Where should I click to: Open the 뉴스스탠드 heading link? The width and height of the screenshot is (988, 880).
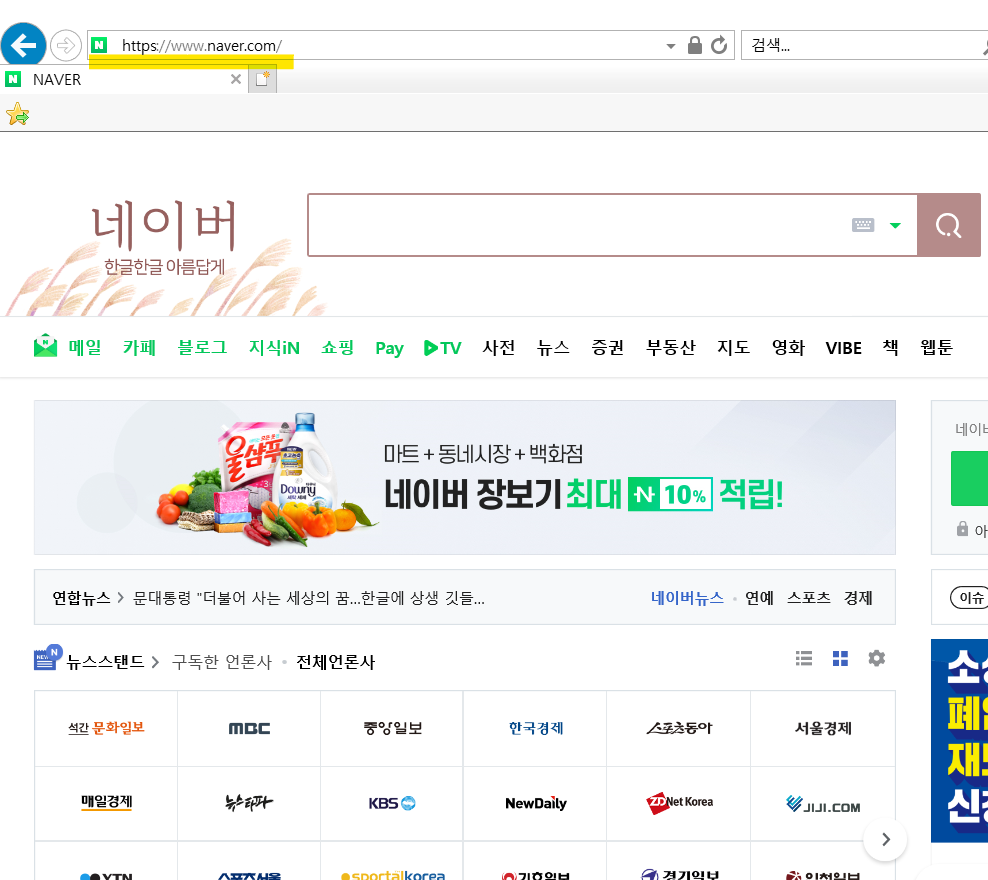105,662
